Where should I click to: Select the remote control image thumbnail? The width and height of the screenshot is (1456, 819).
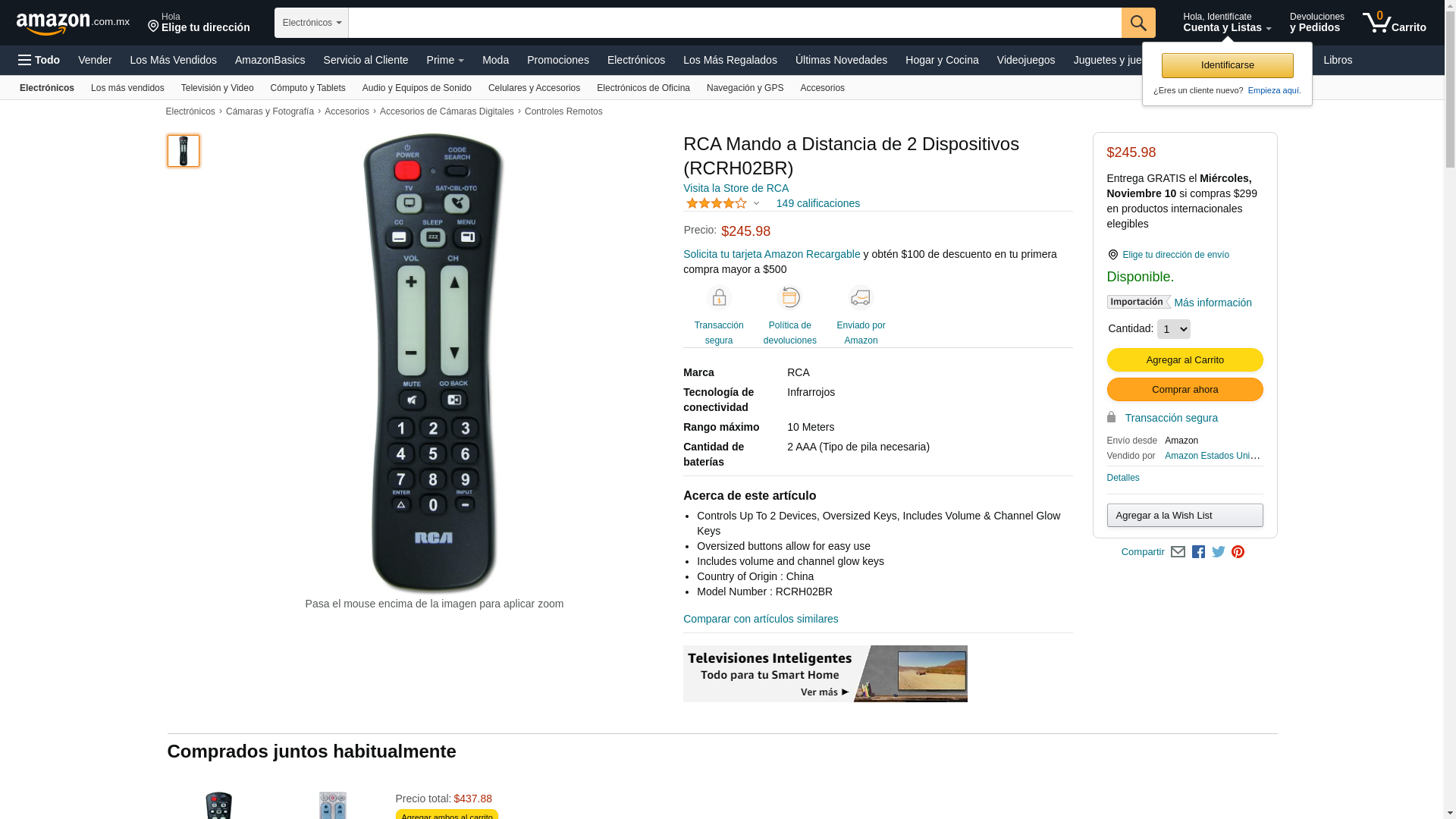[184, 151]
